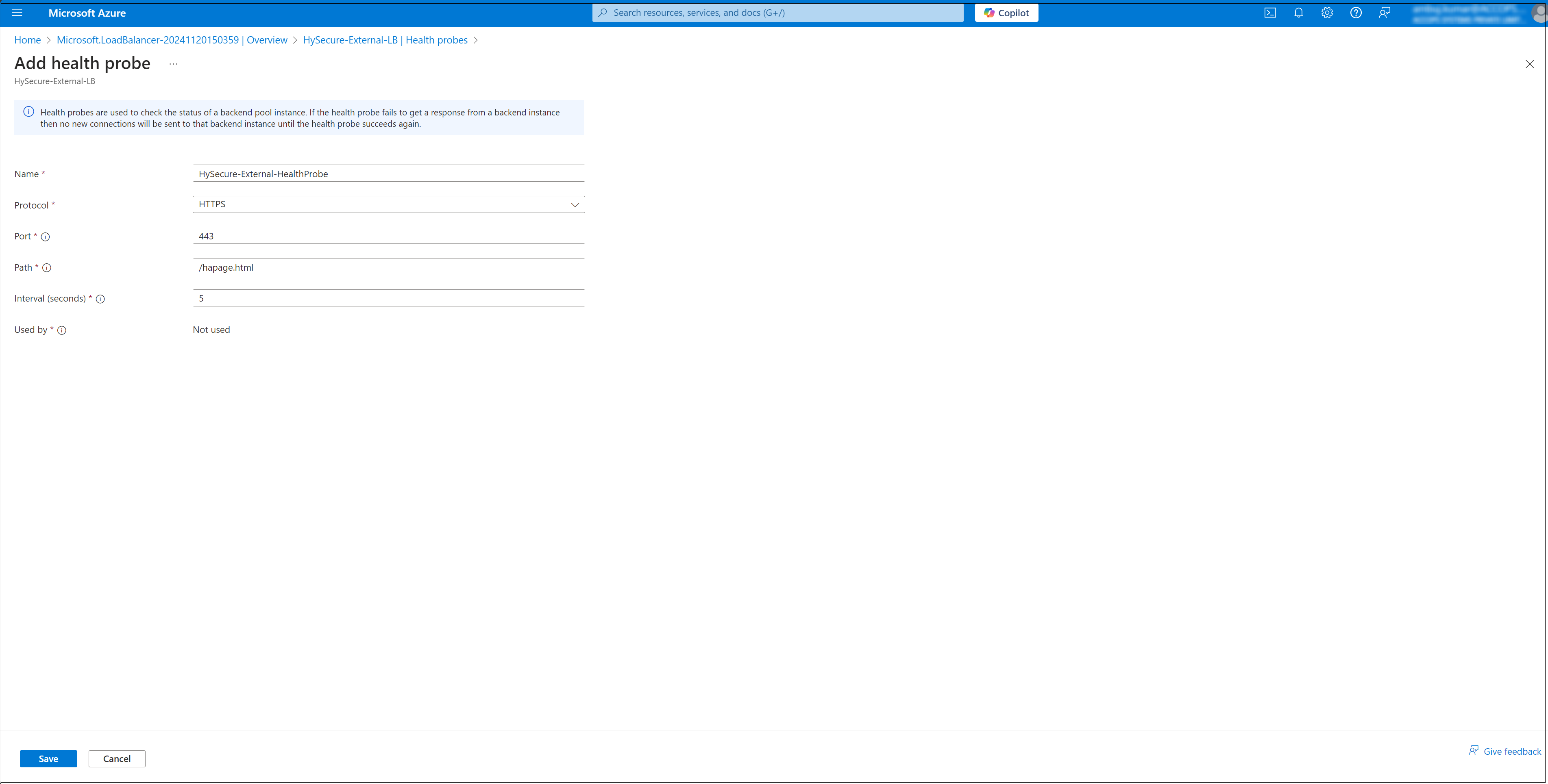This screenshot has height=784, width=1548.
Task: Click the Used by info icon
Action: (62, 330)
